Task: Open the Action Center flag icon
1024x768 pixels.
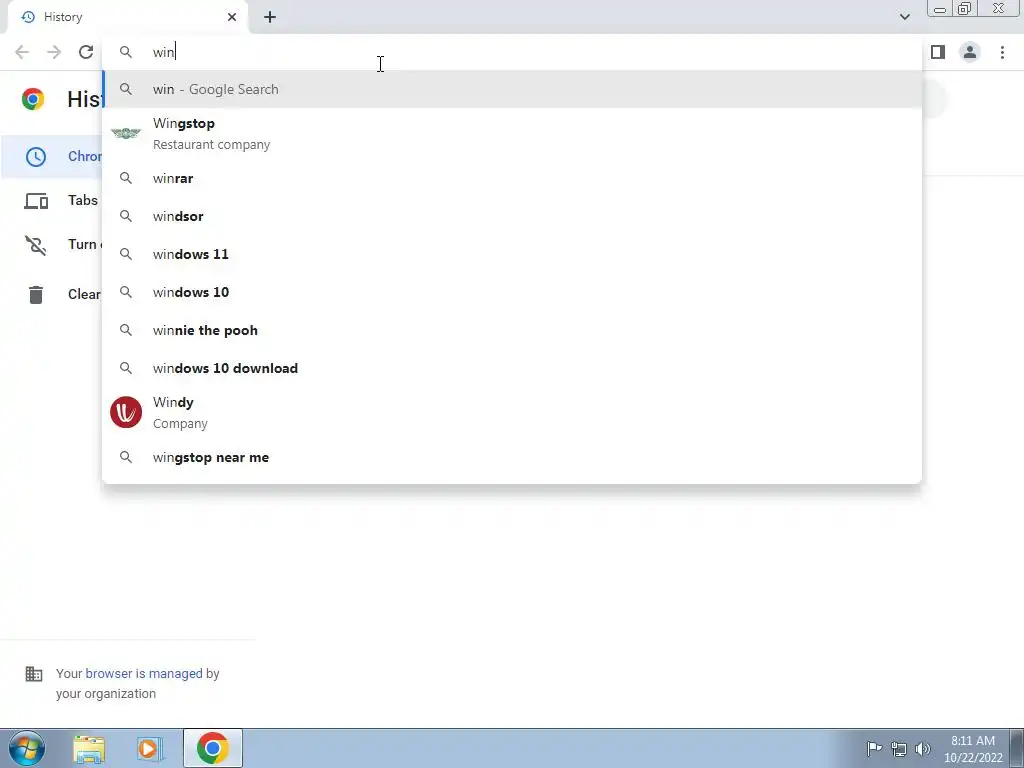Action: click(x=874, y=748)
